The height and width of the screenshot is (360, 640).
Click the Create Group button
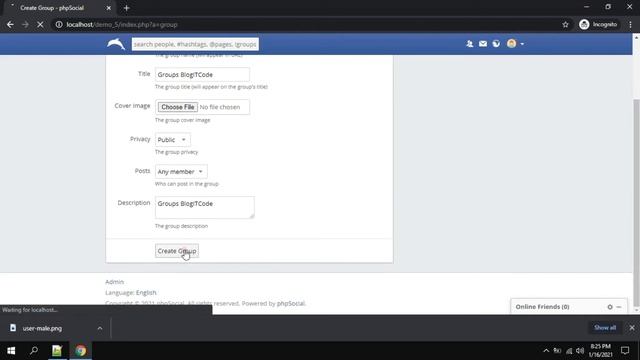177,251
